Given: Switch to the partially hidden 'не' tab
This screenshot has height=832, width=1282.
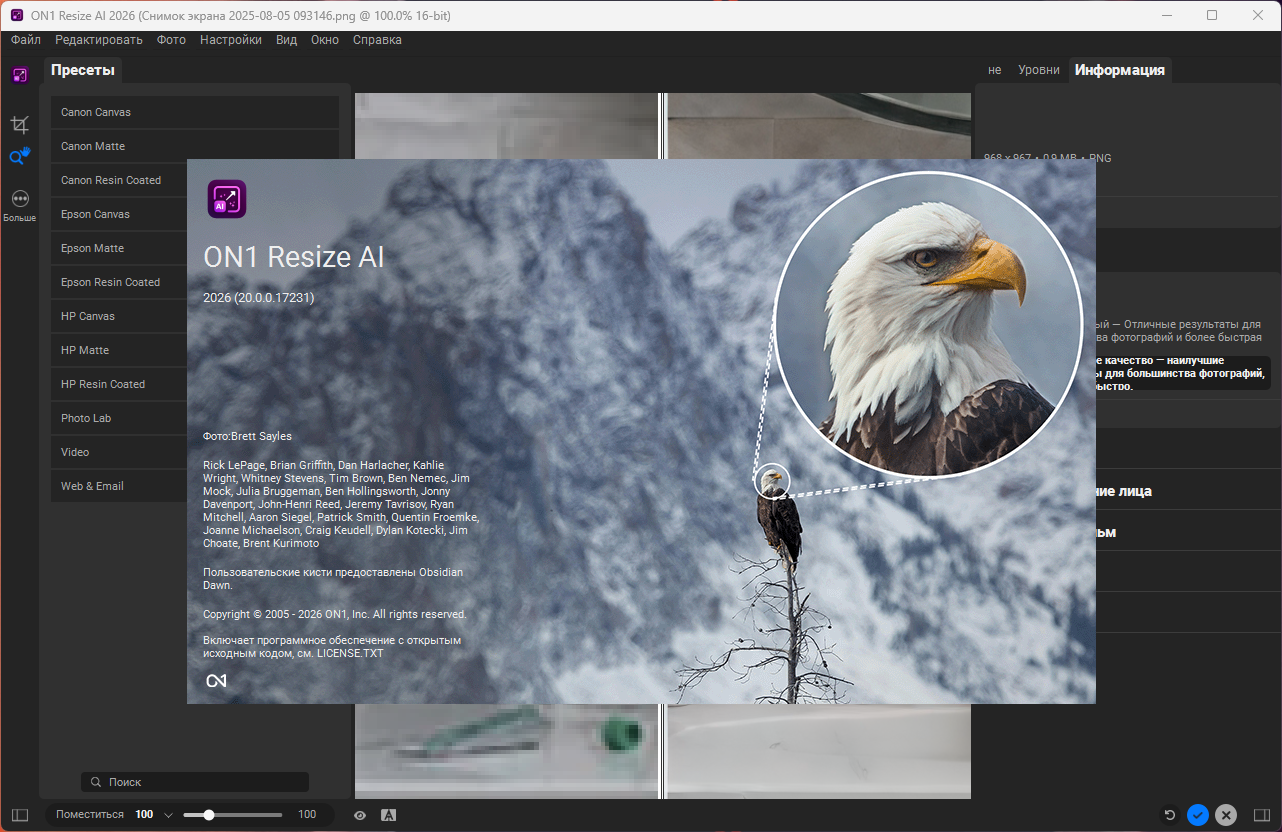Looking at the screenshot, I should pyautogui.click(x=994, y=70).
